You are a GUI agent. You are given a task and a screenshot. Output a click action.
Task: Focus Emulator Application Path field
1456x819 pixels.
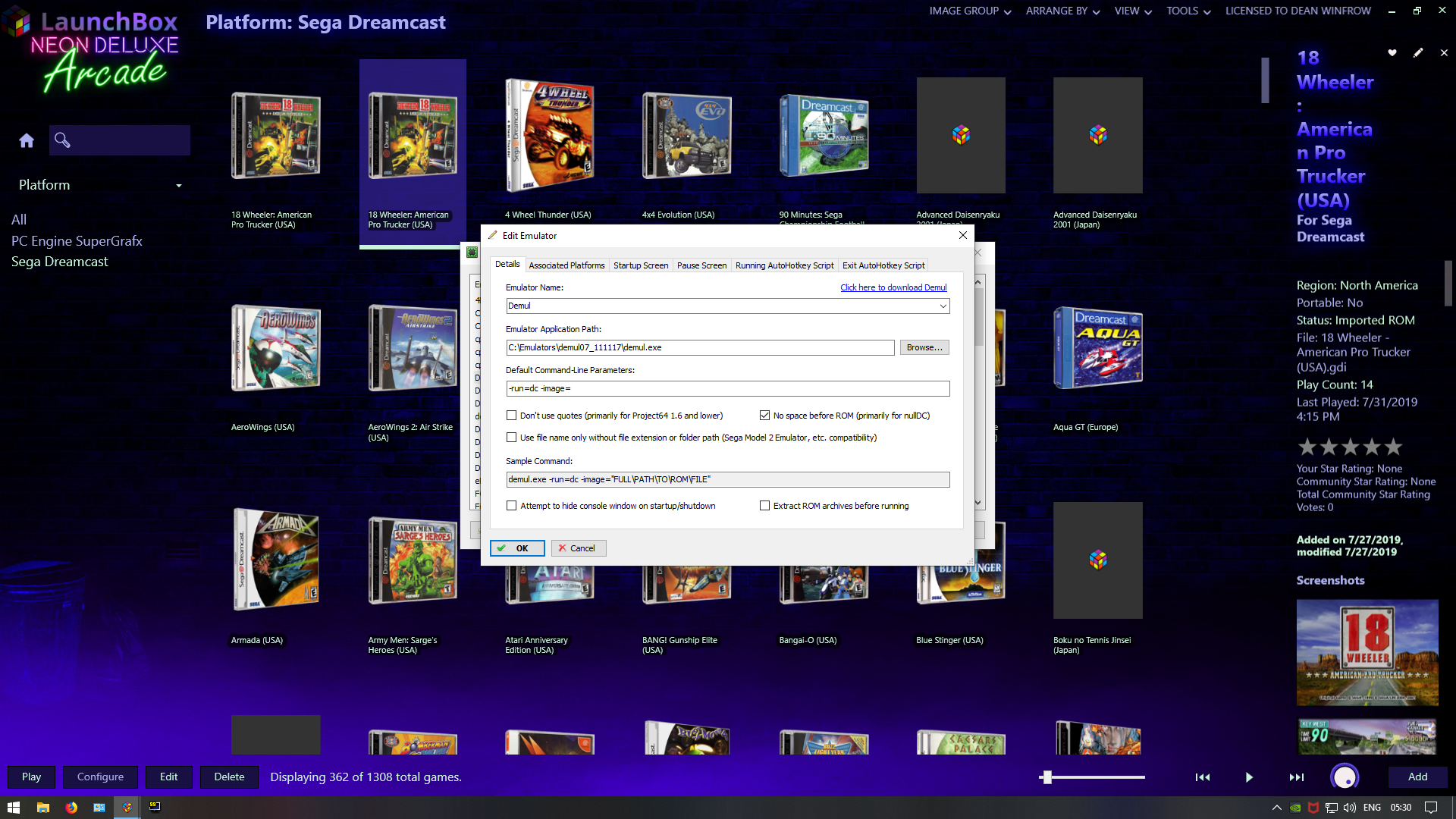point(700,347)
